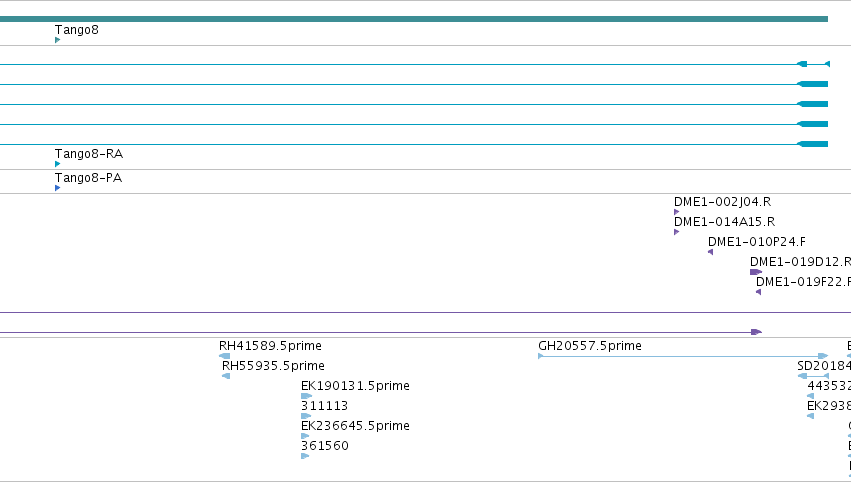The image size is (851, 482).
Task: Select the GH20557.5prime spanning line
Action: click(x=683, y=356)
